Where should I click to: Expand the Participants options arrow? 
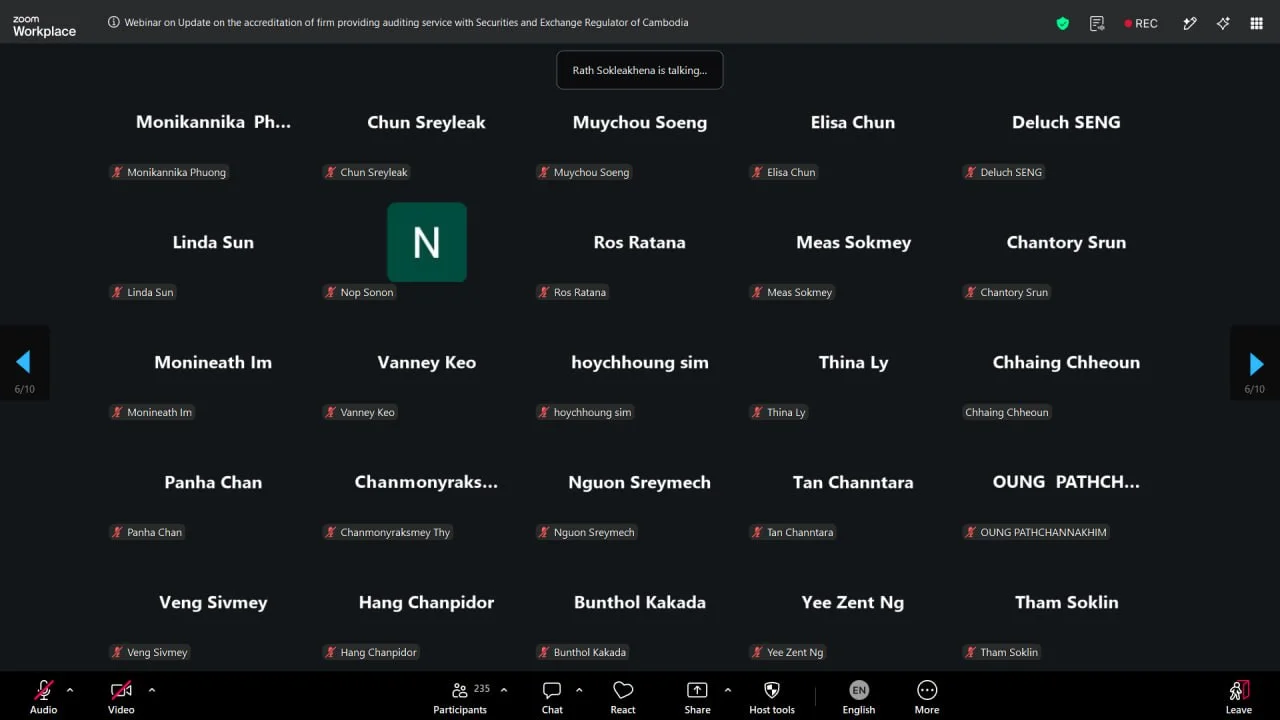point(504,690)
